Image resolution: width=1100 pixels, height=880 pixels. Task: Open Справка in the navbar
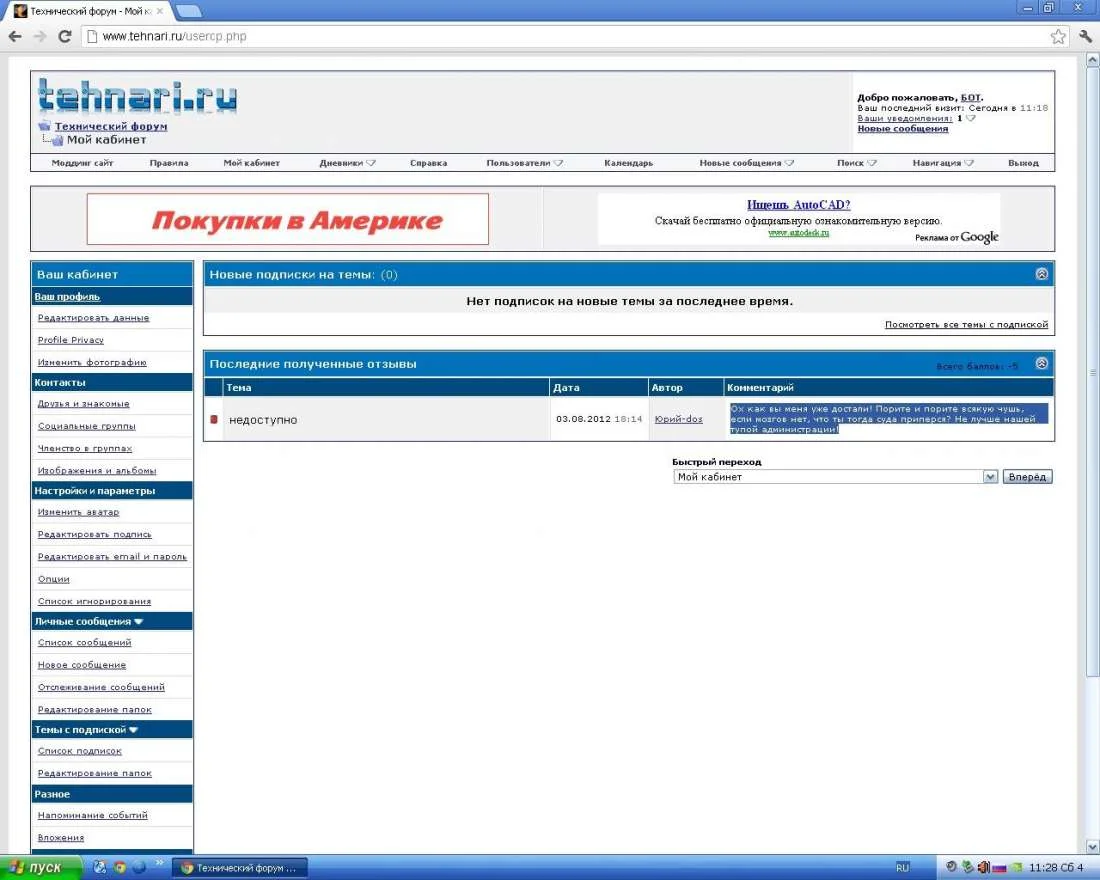tap(428, 163)
